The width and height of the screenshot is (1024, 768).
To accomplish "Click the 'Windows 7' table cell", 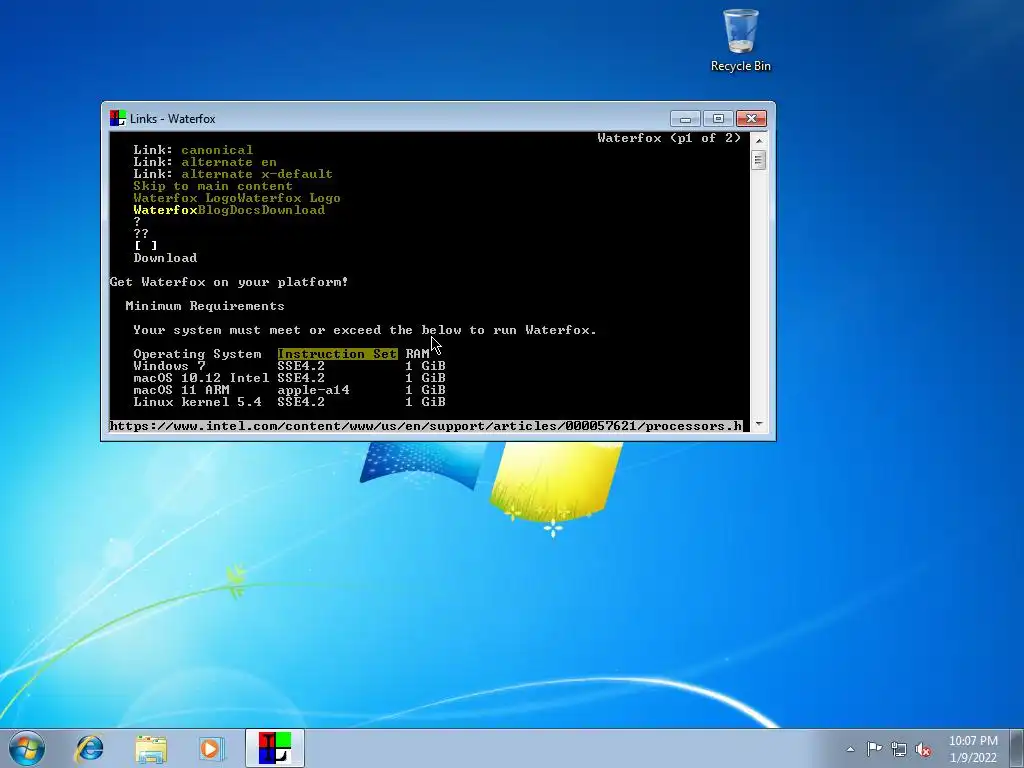I will tap(169, 366).
